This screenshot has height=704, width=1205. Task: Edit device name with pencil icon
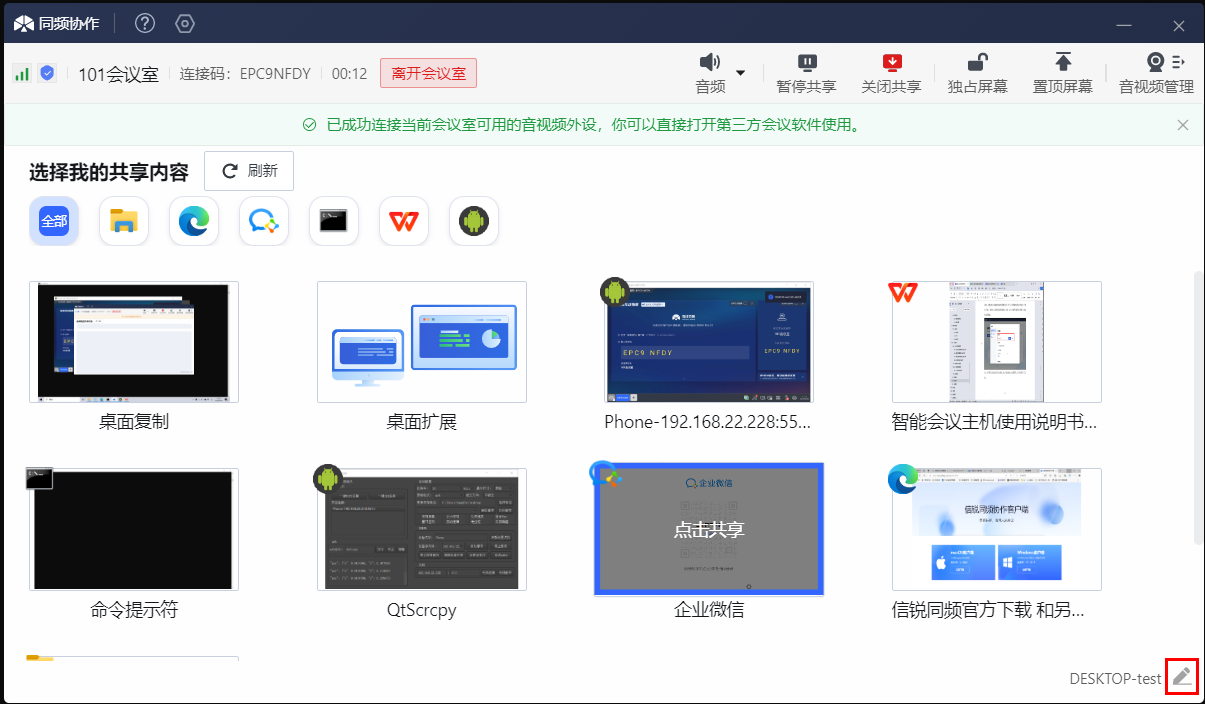coord(1182,677)
